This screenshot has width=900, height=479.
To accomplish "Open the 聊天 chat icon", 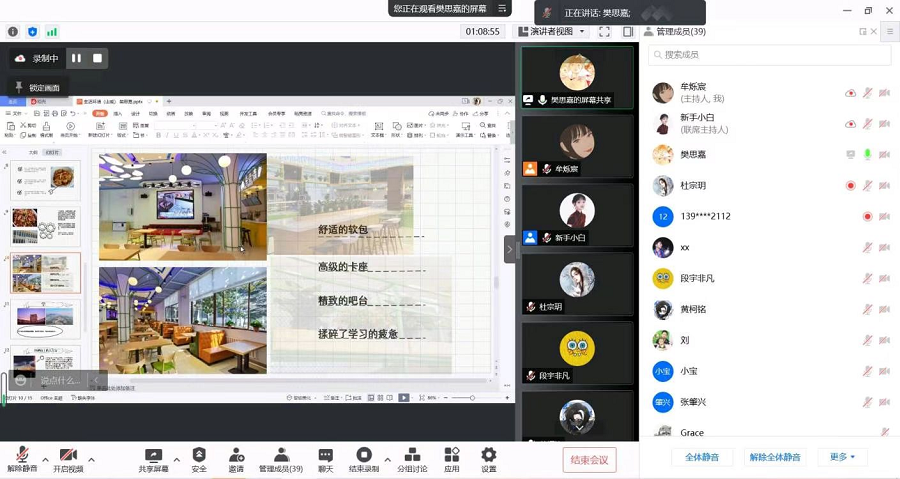I will (x=325, y=455).
